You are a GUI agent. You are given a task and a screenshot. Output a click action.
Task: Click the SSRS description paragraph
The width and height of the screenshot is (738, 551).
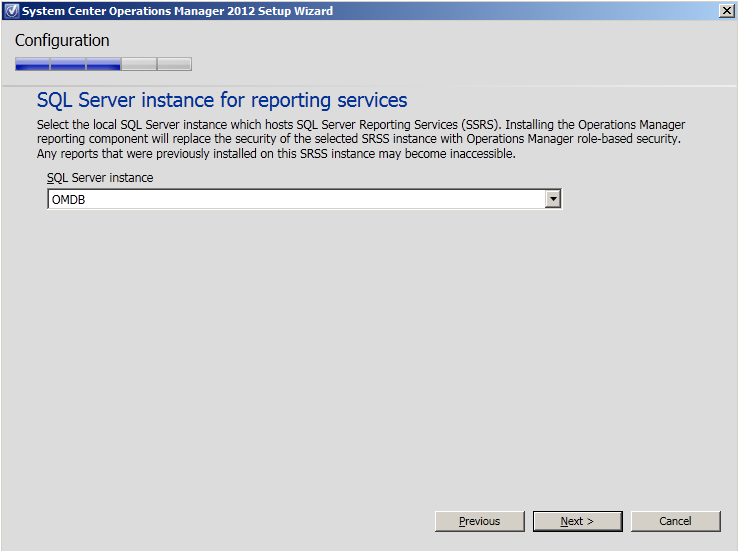click(361, 139)
